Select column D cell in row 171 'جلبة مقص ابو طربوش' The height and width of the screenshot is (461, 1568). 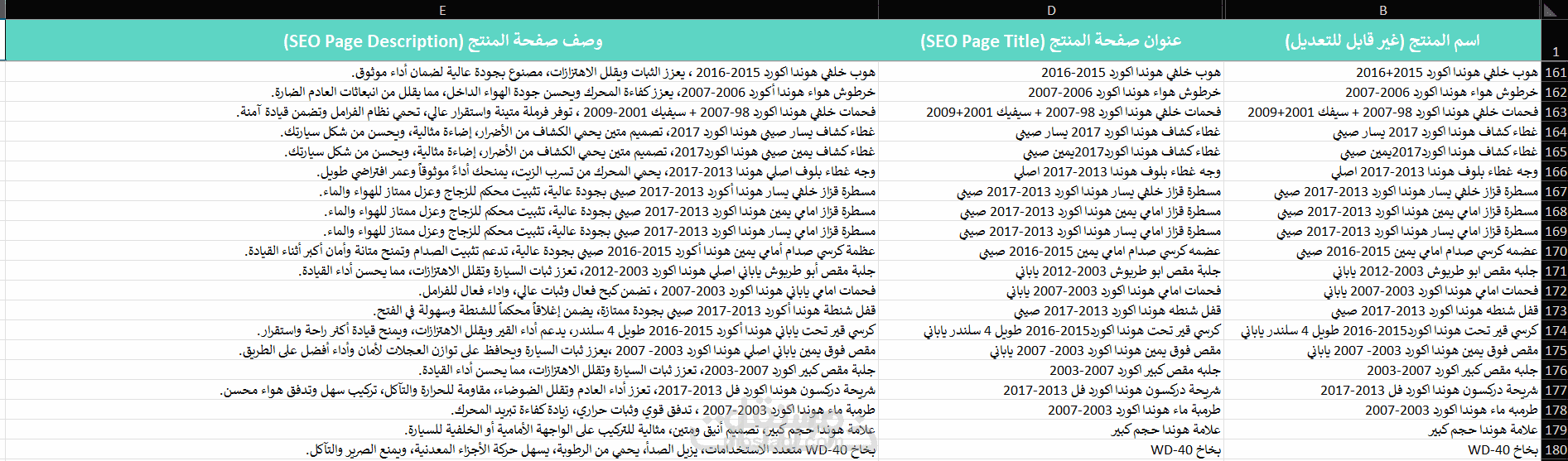[1051, 271]
